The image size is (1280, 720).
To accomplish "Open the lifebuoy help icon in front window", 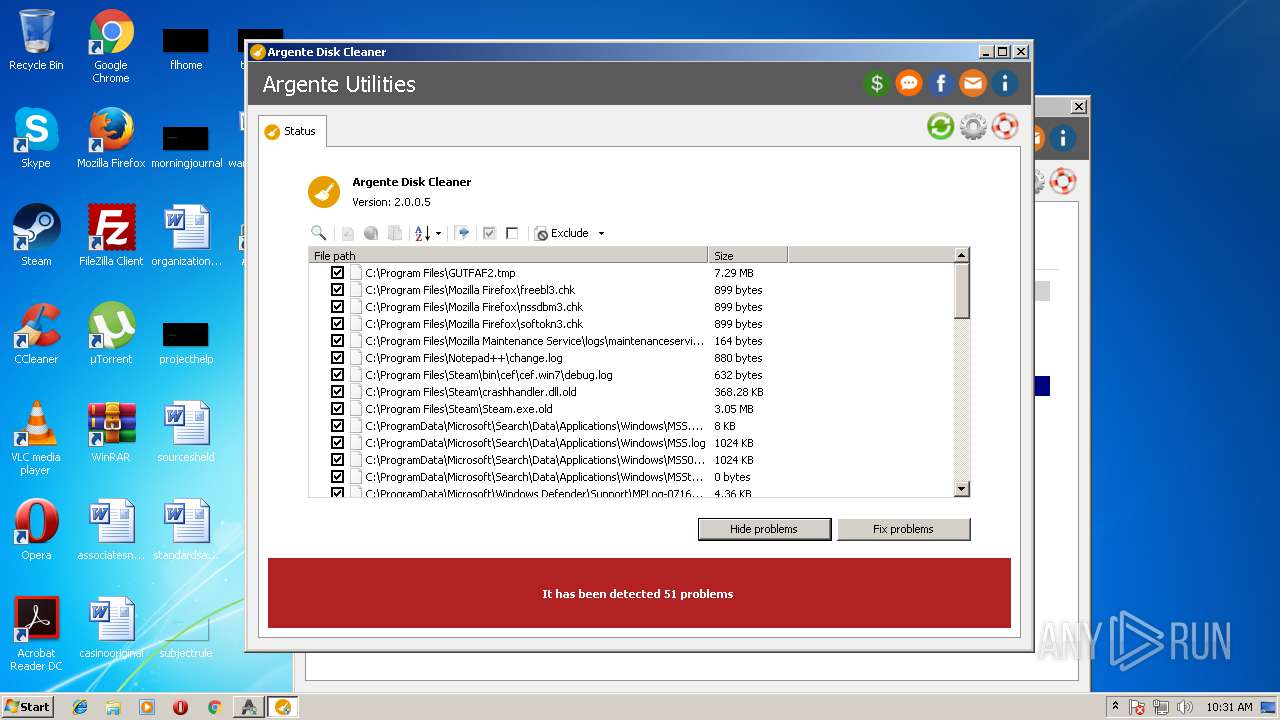I will point(1005,126).
